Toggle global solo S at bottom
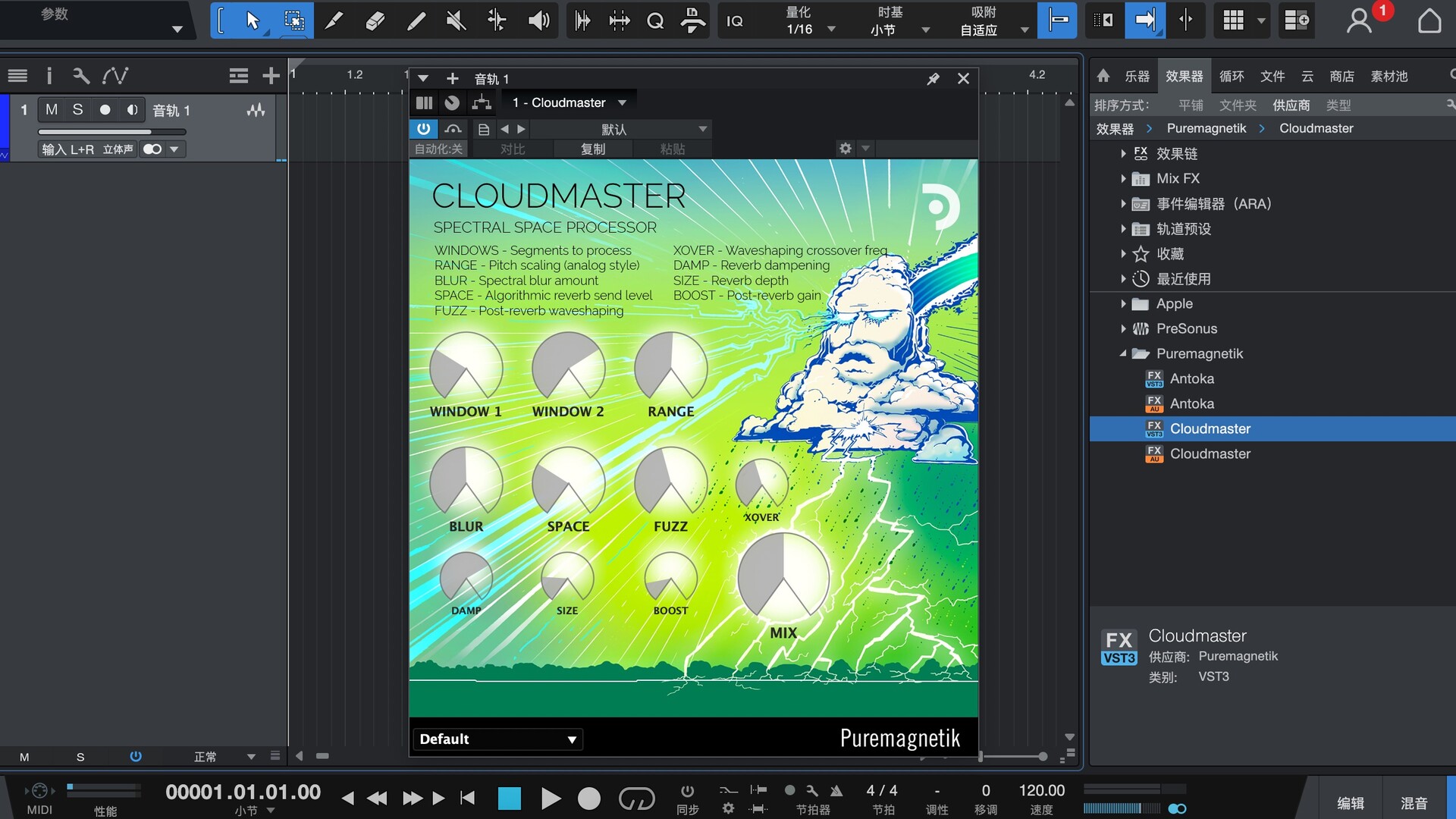The width and height of the screenshot is (1456, 819). coord(80,757)
